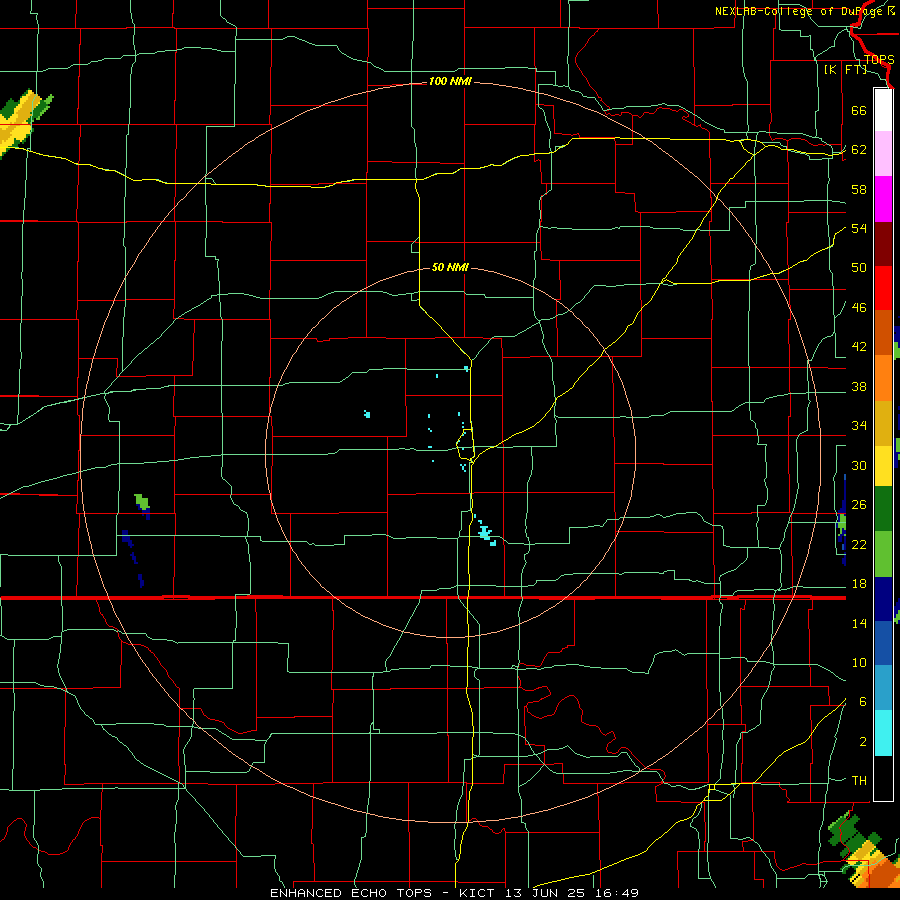Screen dimensions: 900x900
Task: Click the 34 legend value
Action: 859,426
